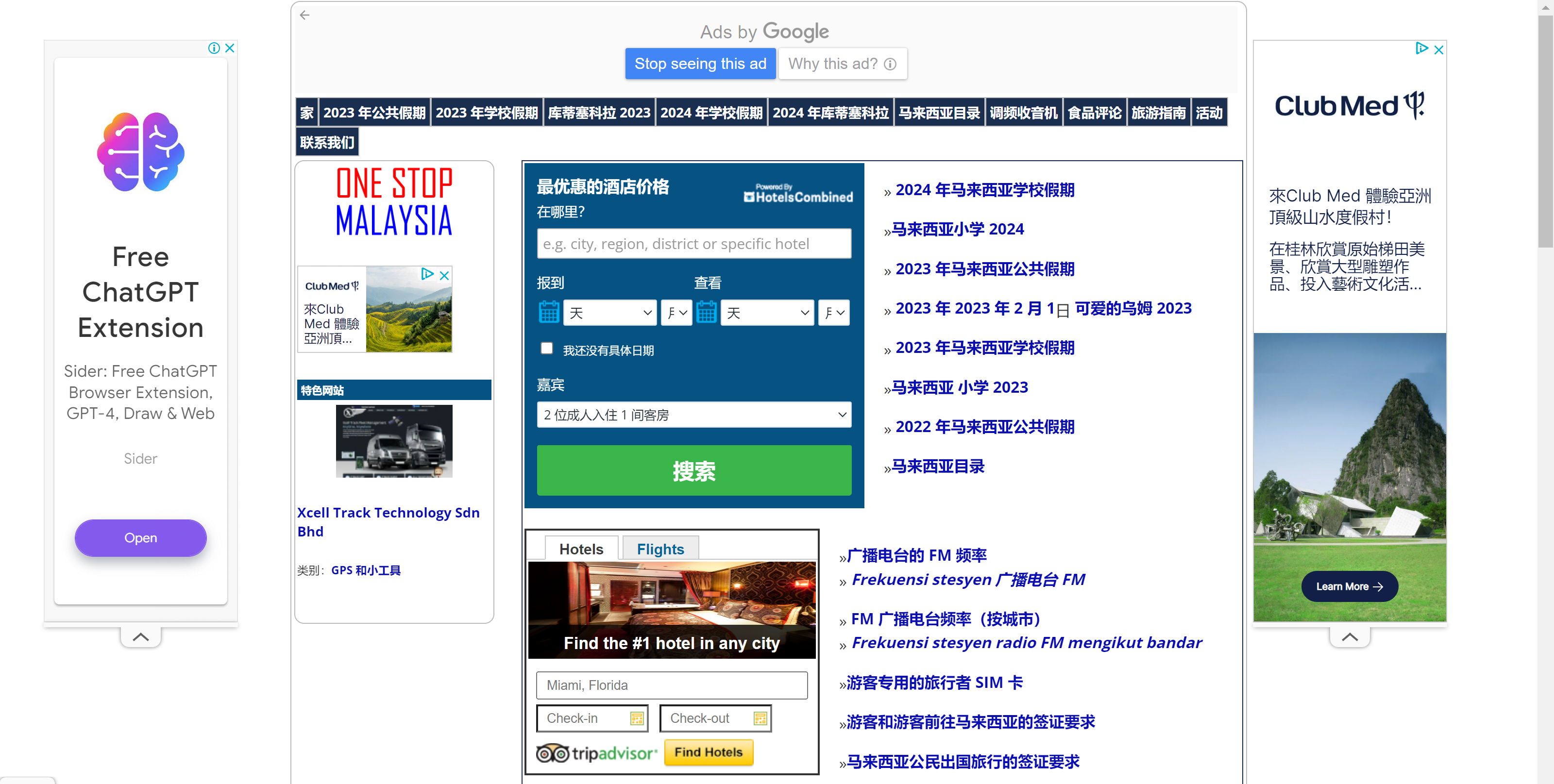Open the info icon on the Sider ad
This screenshot has width=1554, height=784.
point(214,48)
